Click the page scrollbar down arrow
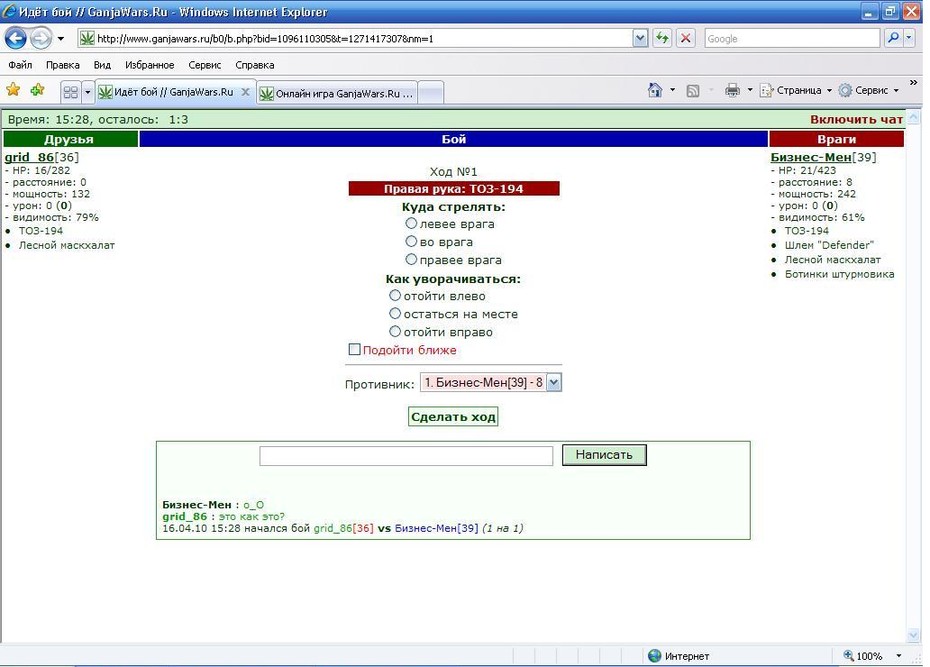The height and width of the screenshot is (667, 930). click(913, 635)
